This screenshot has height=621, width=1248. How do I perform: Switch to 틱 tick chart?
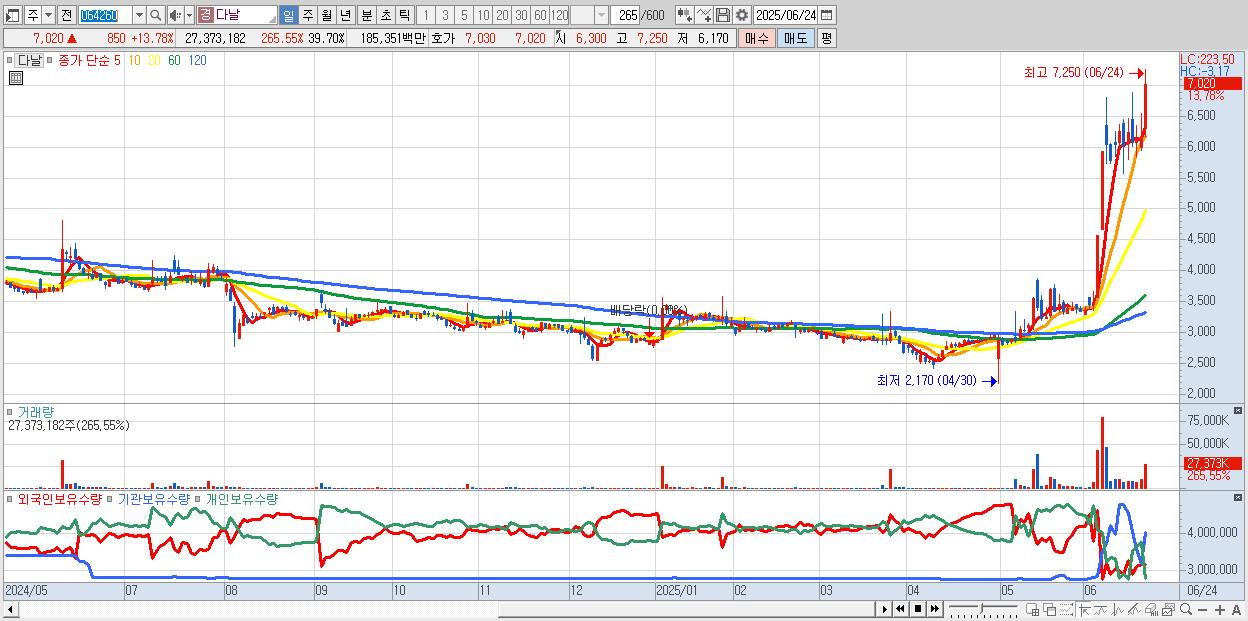(404, 15)
